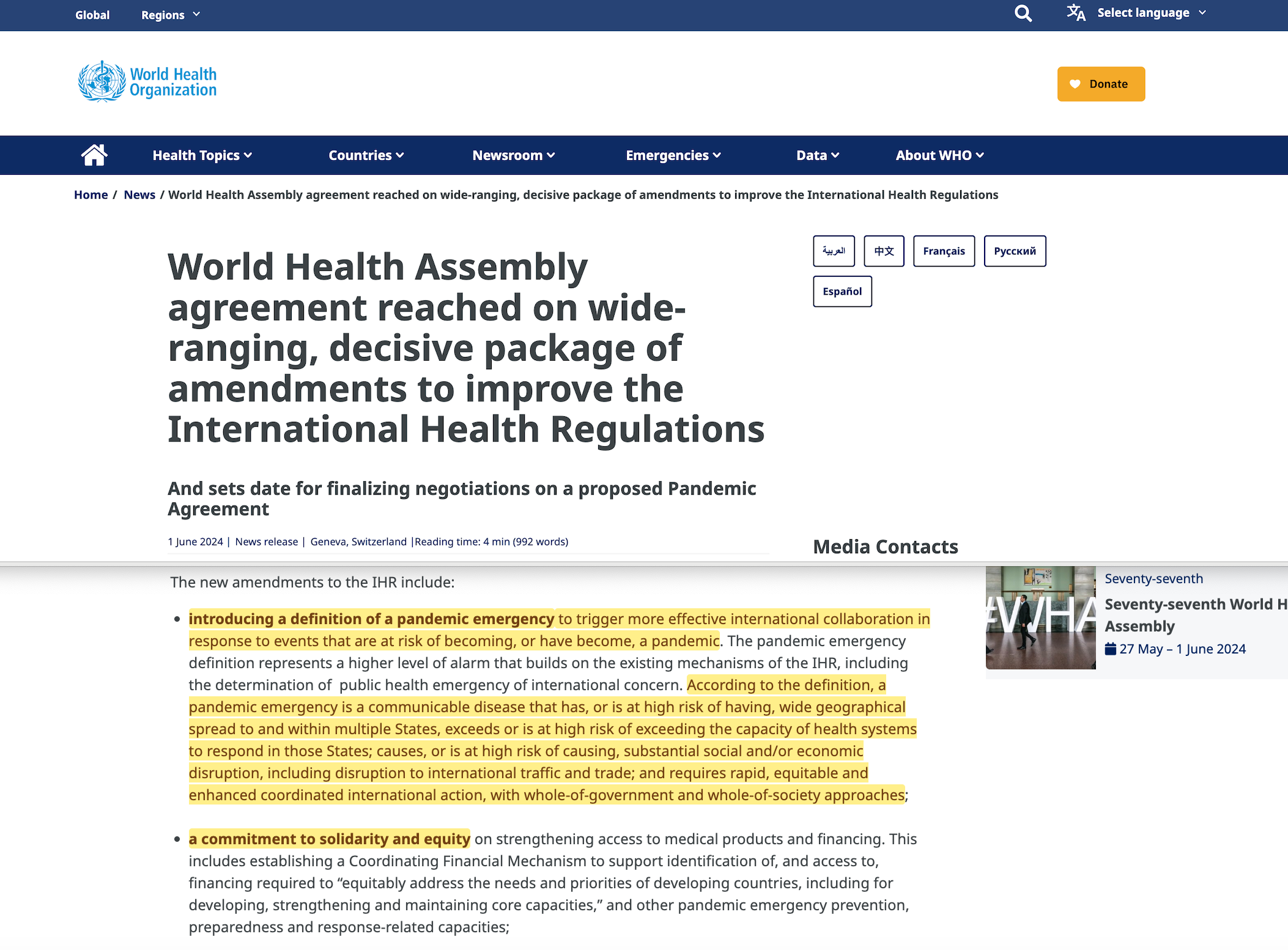Click the calendar icon beside event date
This screenshot has height=950, width=1288.
(x=1110, y=649)
